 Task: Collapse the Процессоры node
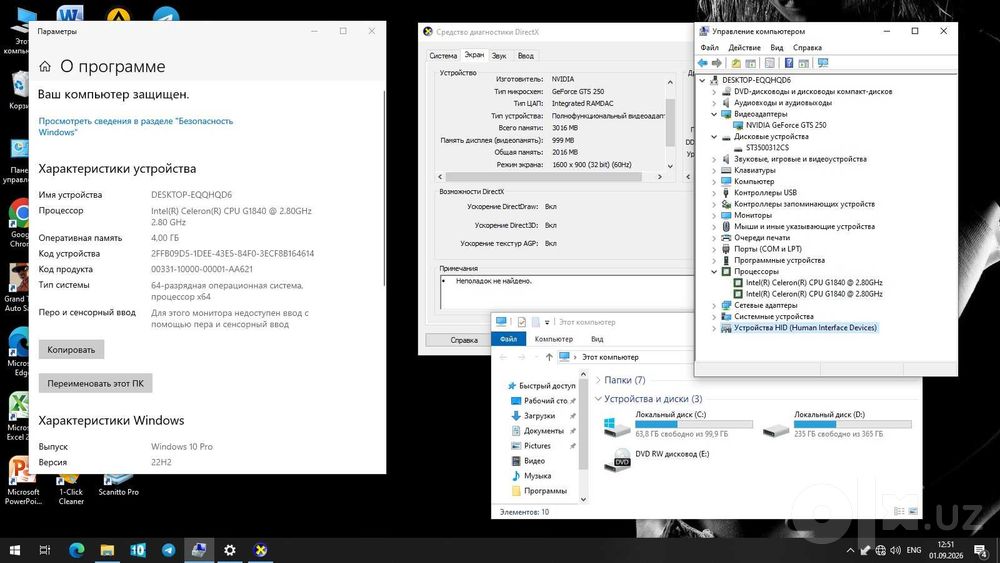(714, 272)
